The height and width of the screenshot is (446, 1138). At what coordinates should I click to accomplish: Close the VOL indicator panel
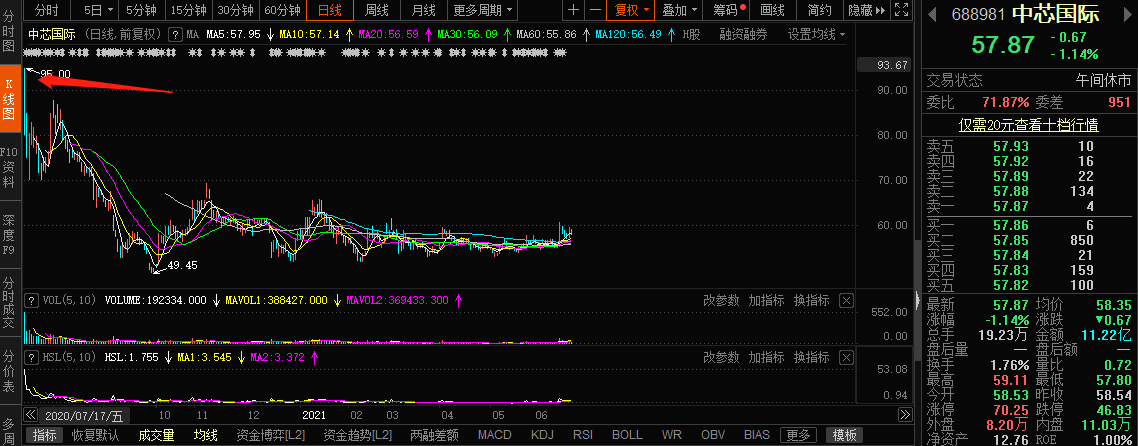click(846, 300)
